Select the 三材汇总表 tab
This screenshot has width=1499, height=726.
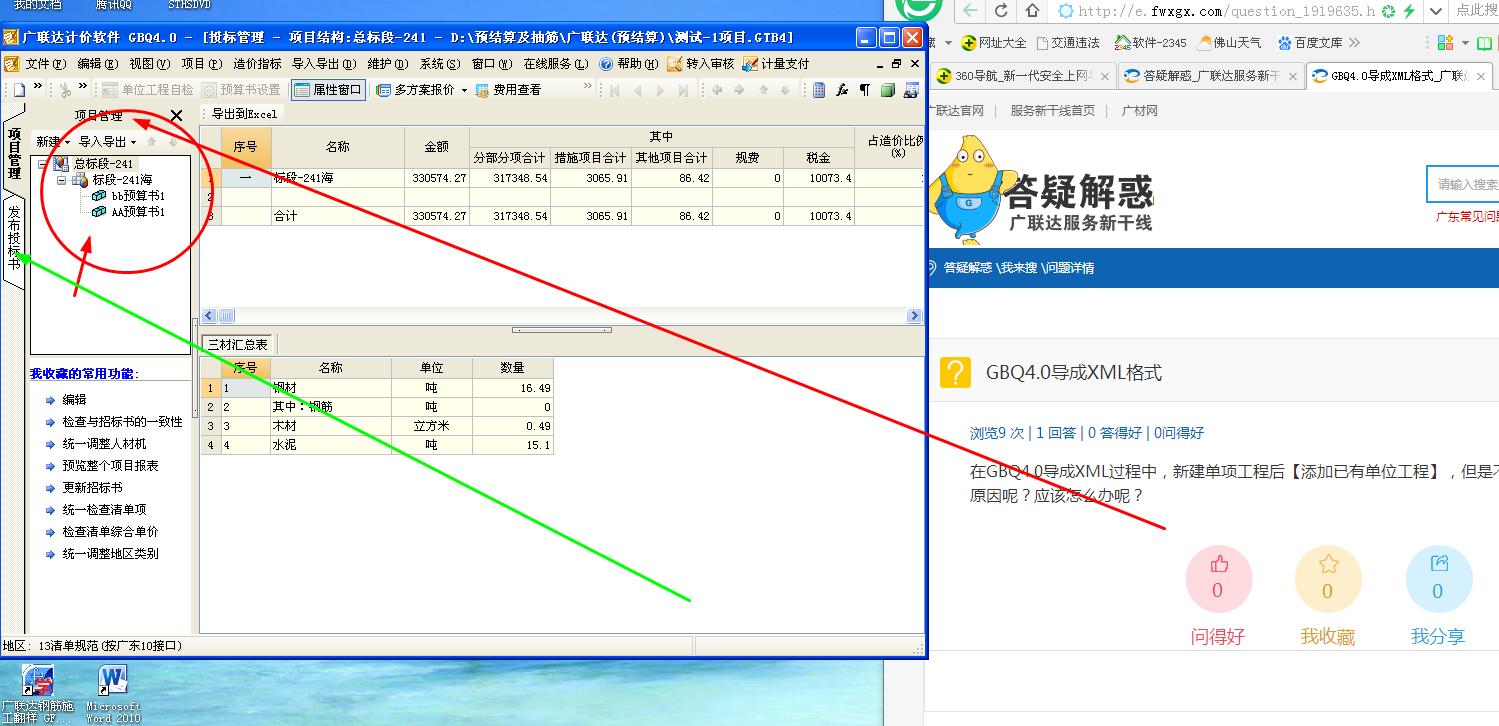(x=237, y=344)
